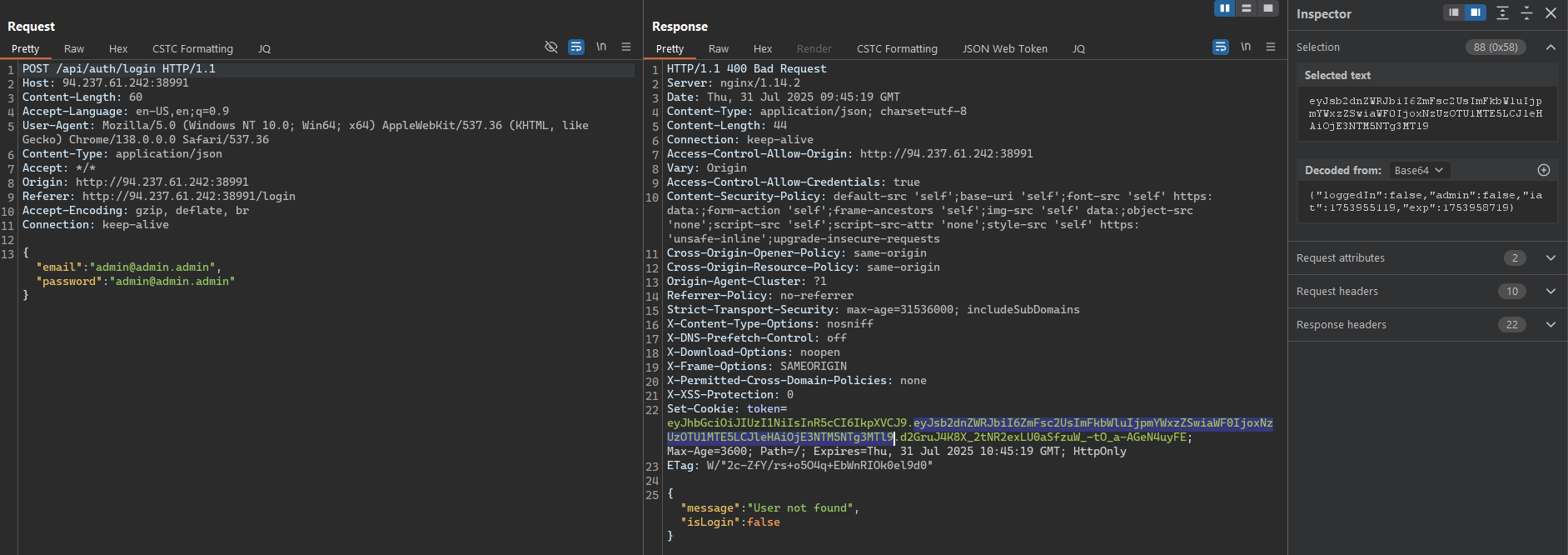Expand all Inspector sections
Viewport: 1568px width, 555px height.
1502,12
